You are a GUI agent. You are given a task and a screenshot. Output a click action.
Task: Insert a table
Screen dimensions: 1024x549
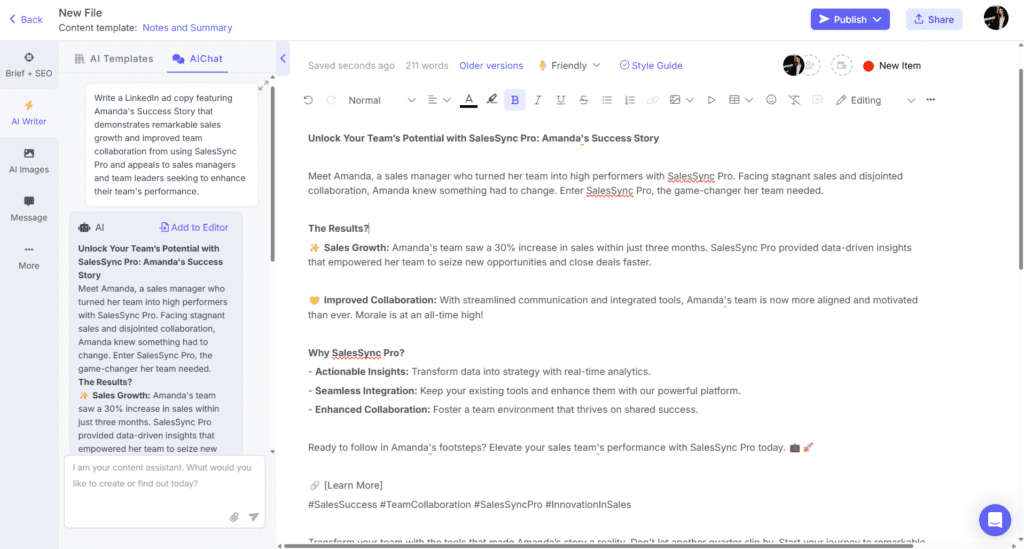[x=734, y=100]
